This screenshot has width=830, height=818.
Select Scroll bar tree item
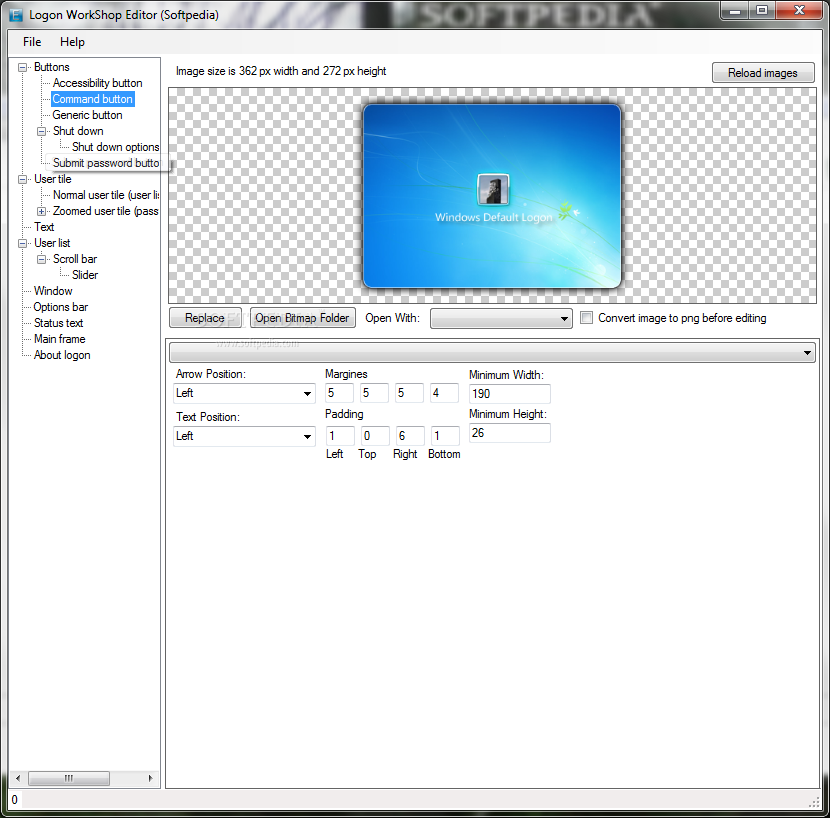point(75,259)
